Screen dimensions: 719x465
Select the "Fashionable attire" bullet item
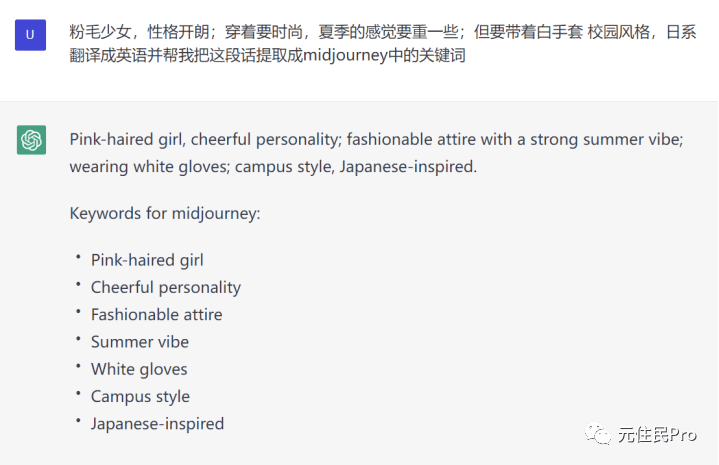click(157, 314)
